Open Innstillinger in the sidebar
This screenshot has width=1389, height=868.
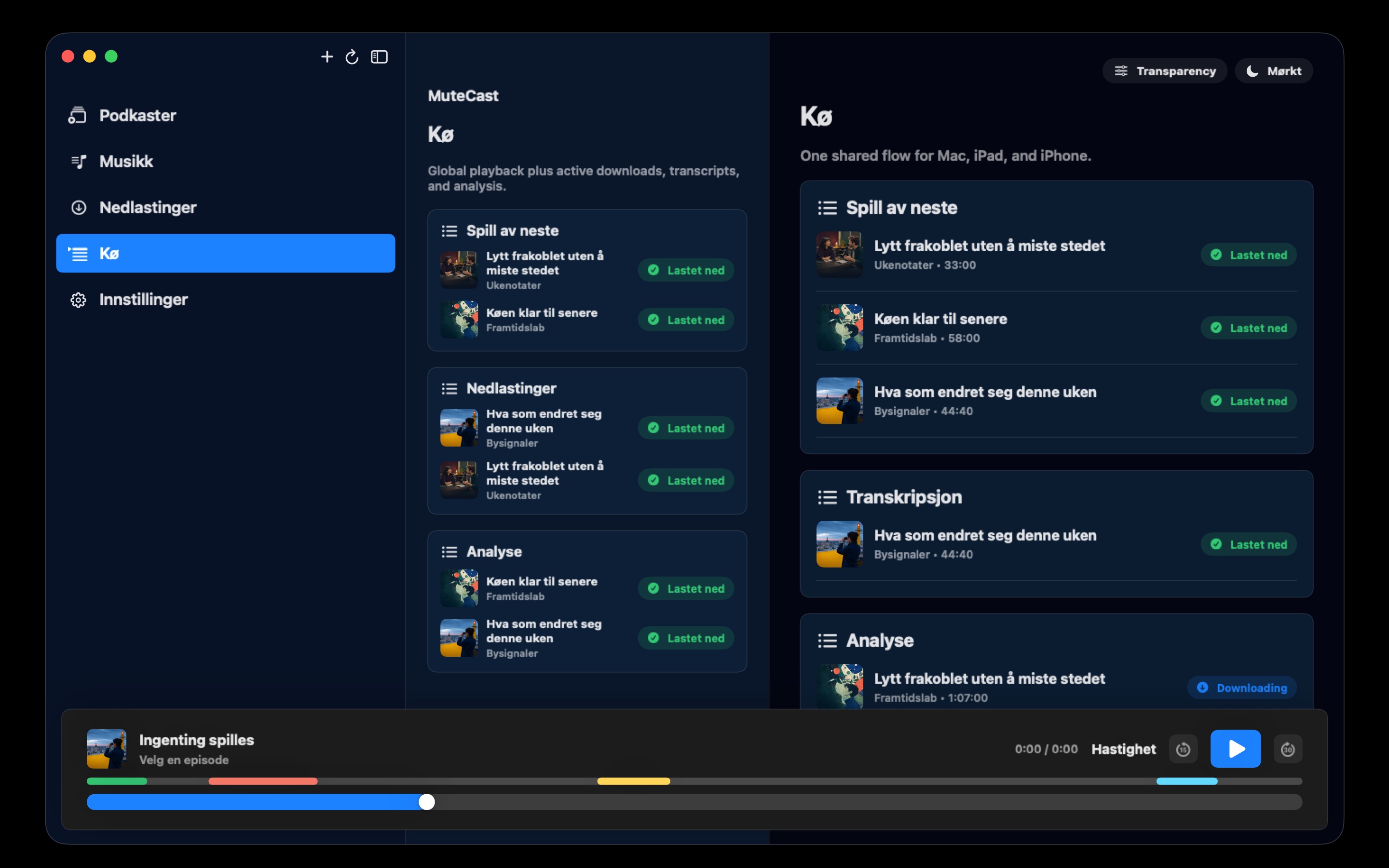(x=225, y=299)
